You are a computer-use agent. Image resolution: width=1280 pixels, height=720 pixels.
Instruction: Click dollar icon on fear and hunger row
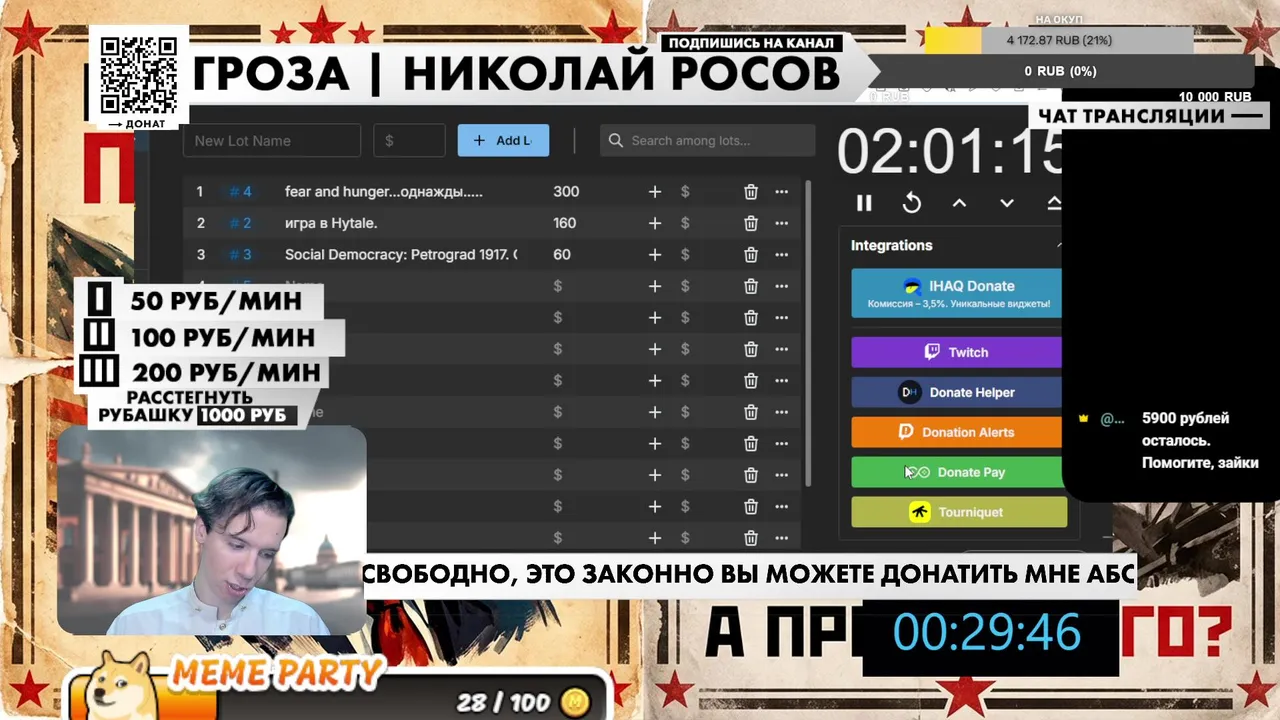(685, 192)
